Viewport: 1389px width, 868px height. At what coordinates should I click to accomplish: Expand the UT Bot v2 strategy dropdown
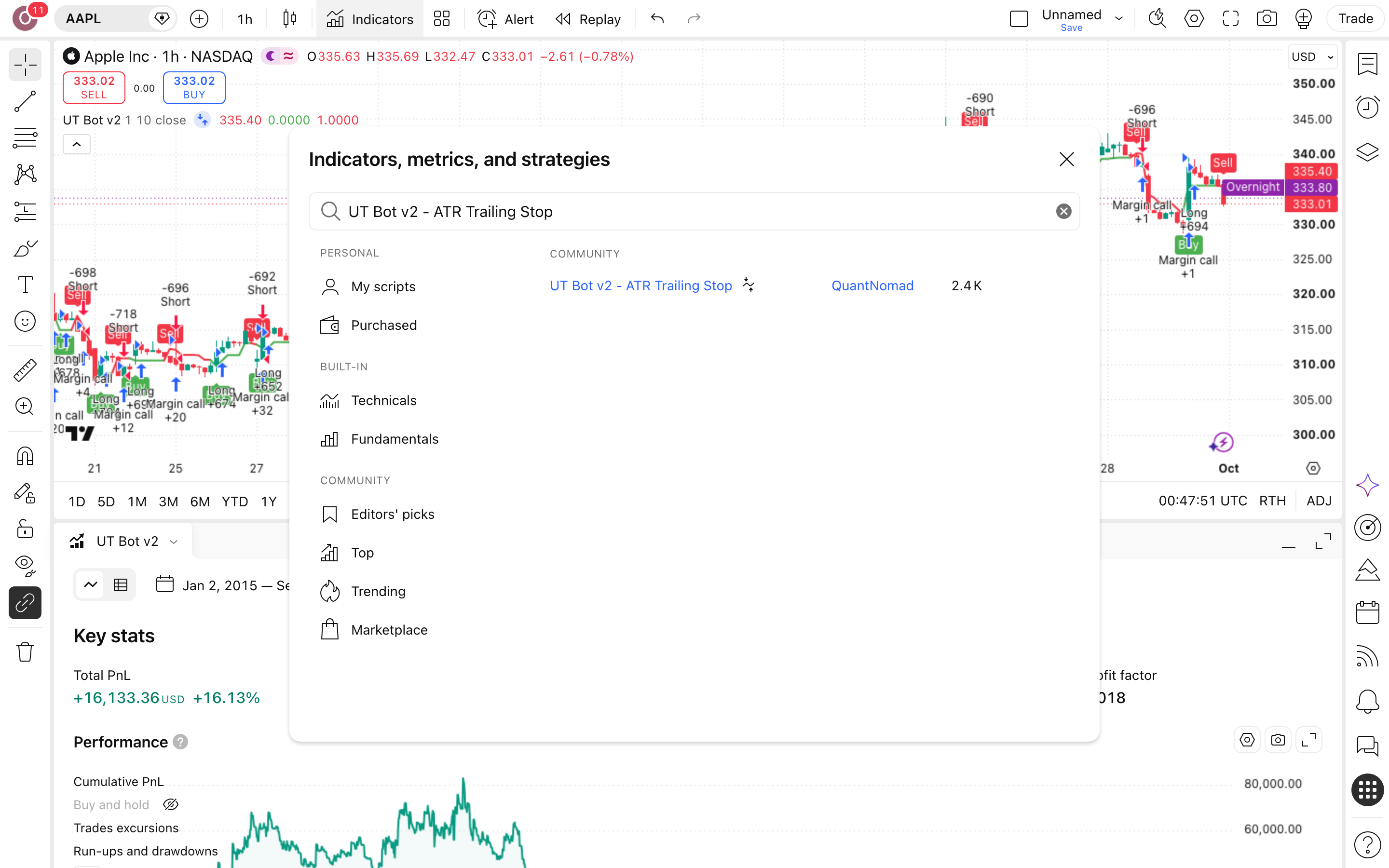(x=174, y=542)
